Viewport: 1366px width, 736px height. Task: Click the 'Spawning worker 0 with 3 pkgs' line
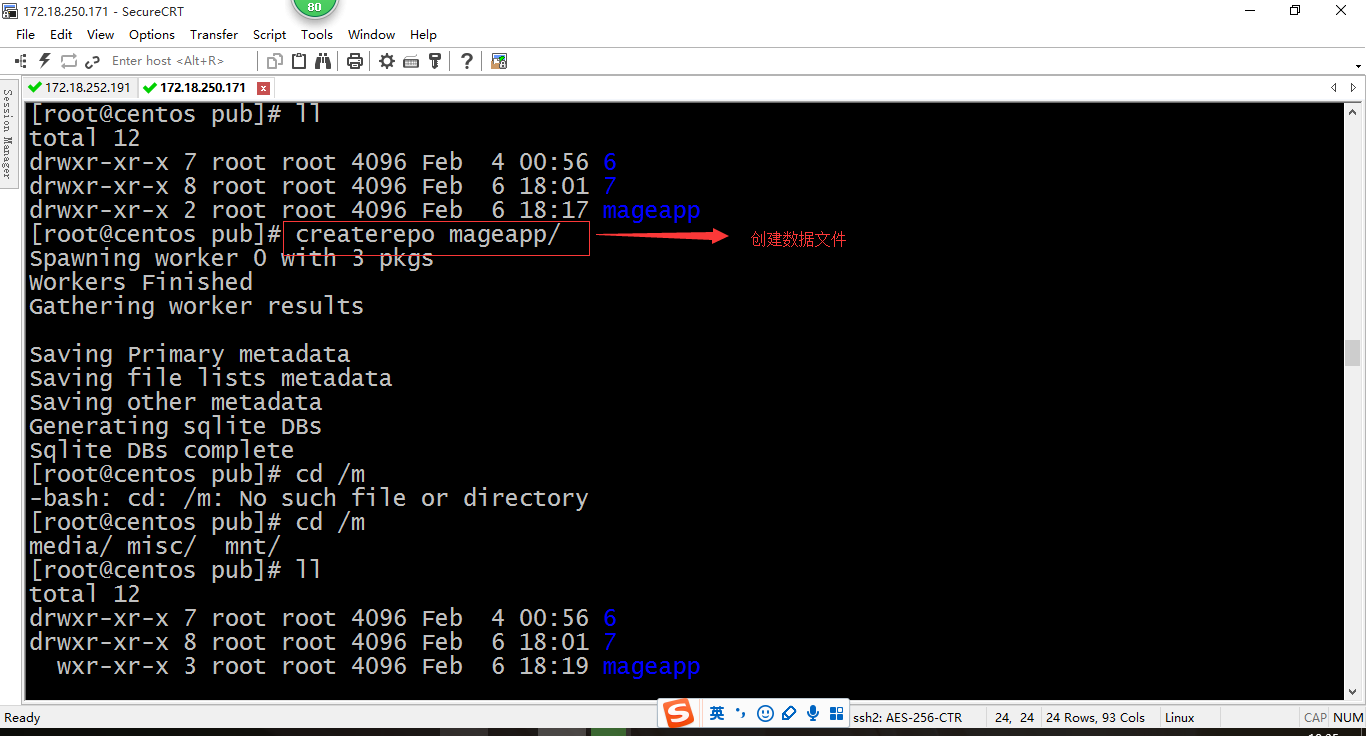(x=231, y=259)
